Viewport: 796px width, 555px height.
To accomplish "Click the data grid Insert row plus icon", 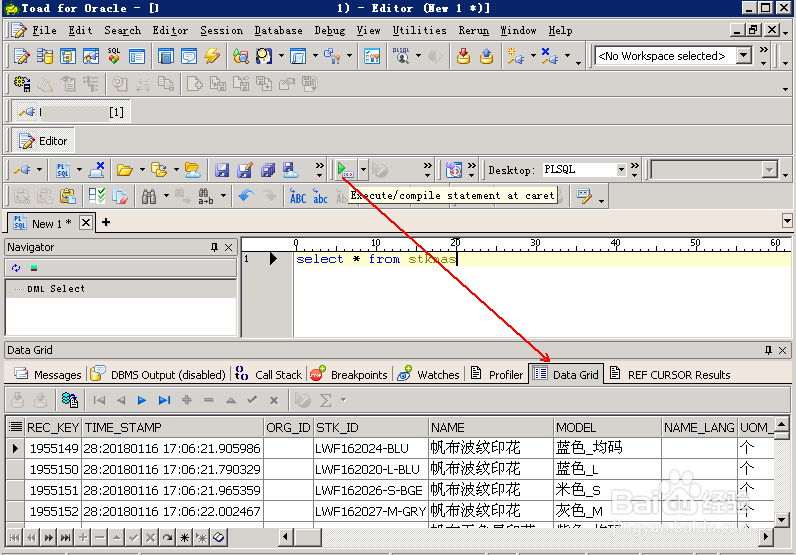I will coord(186,400).
